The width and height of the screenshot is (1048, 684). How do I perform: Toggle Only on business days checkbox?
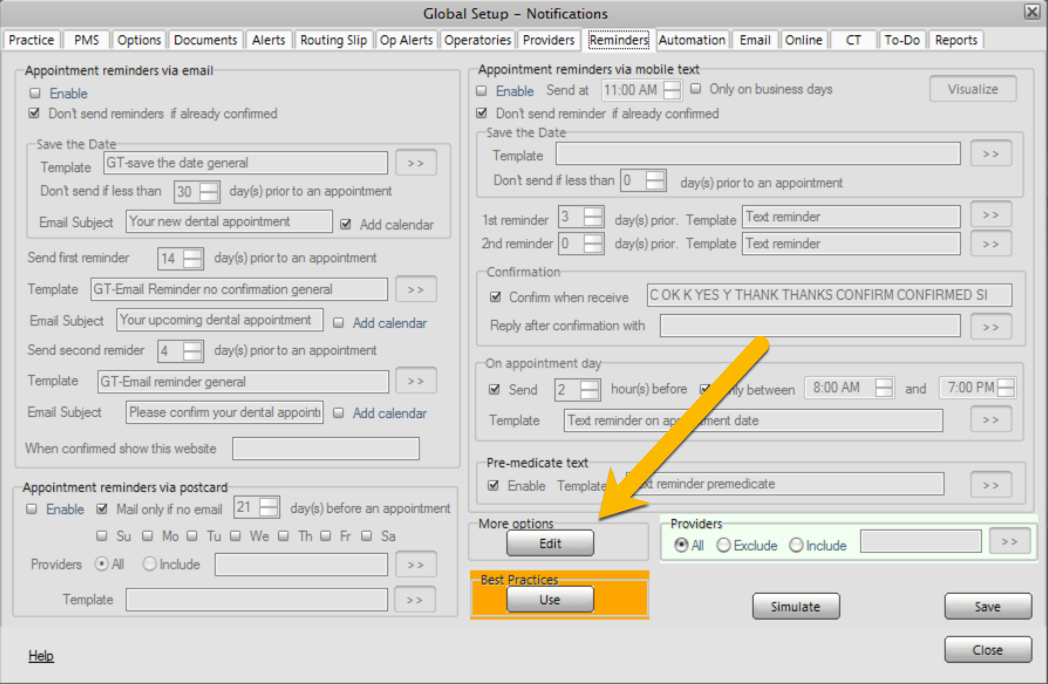tap(696, 89)
